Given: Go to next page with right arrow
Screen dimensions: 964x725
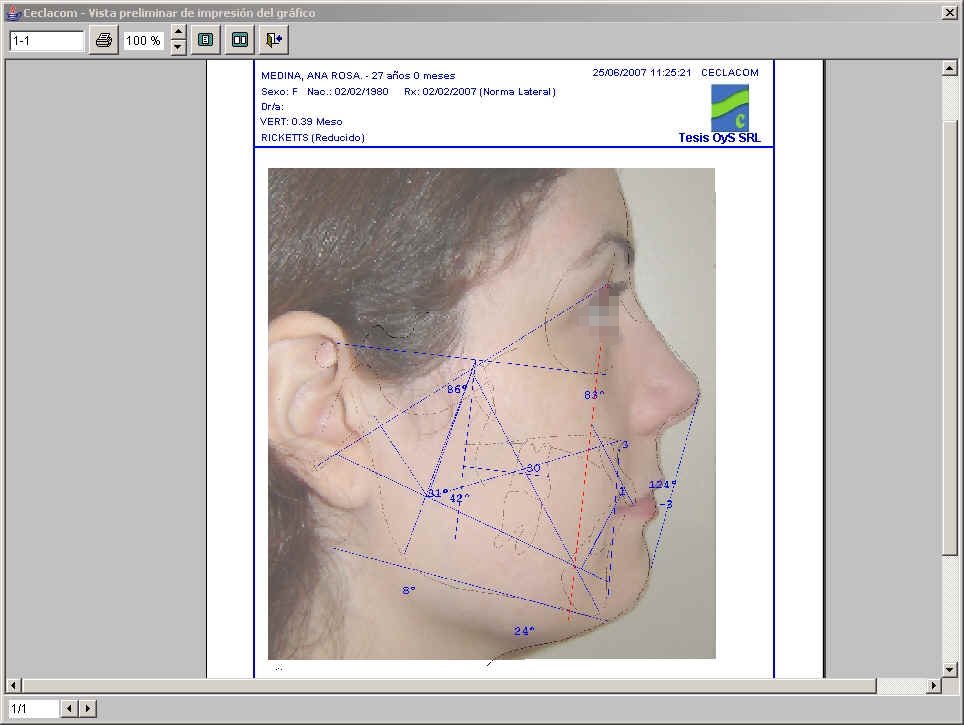Looking at the screenshot, I should click(x=88, y=709).
